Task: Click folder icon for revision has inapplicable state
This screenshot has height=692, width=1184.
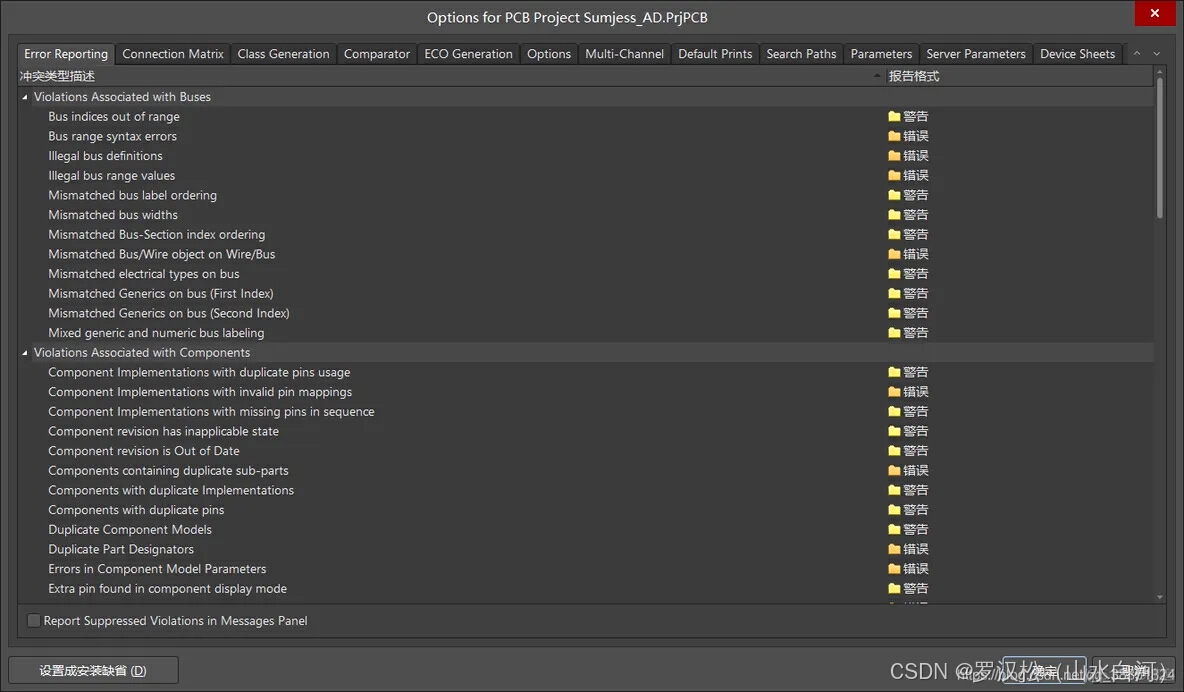Action: (894, 431)
